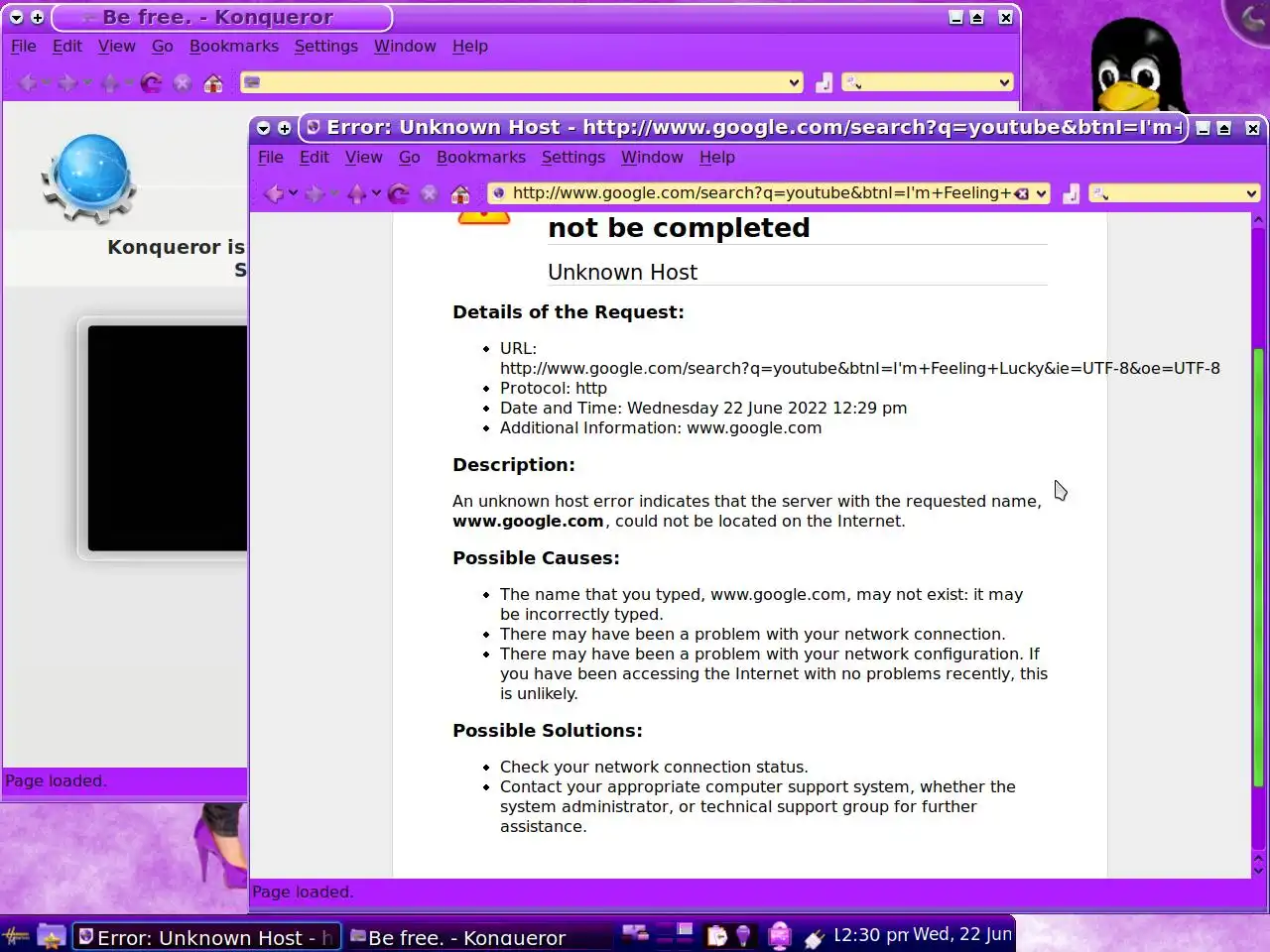
Task: Open URL history dropdown in Be free window
Action: 794,82
